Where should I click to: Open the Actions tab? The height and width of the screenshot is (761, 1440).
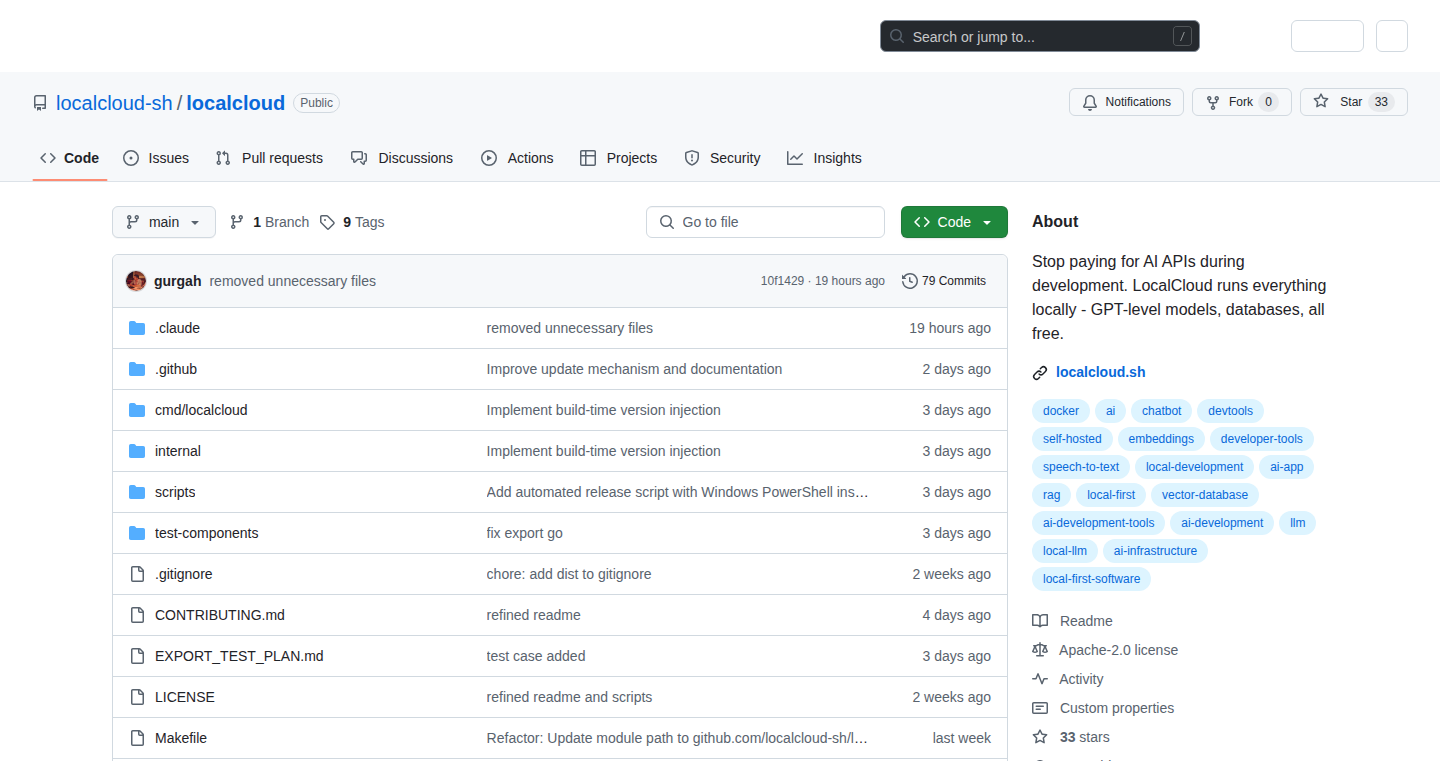tap(517, 158)
